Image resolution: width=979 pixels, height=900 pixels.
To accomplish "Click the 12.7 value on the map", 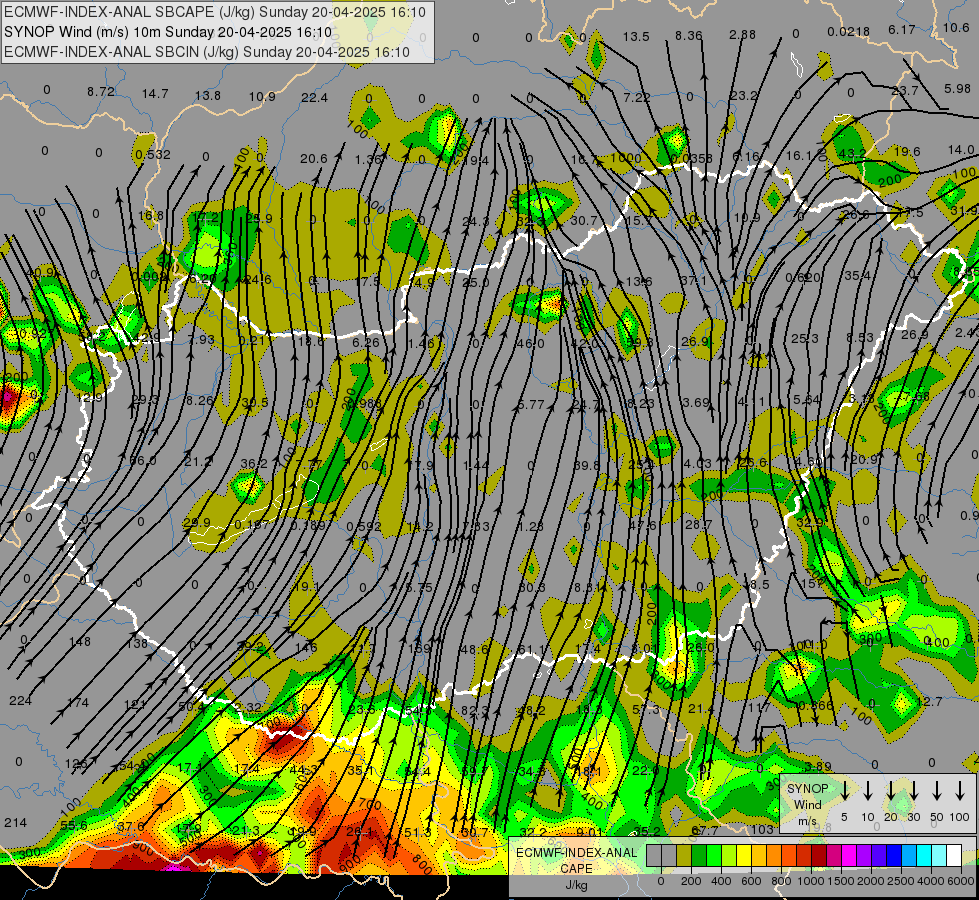I will click(x=930, y=702).
